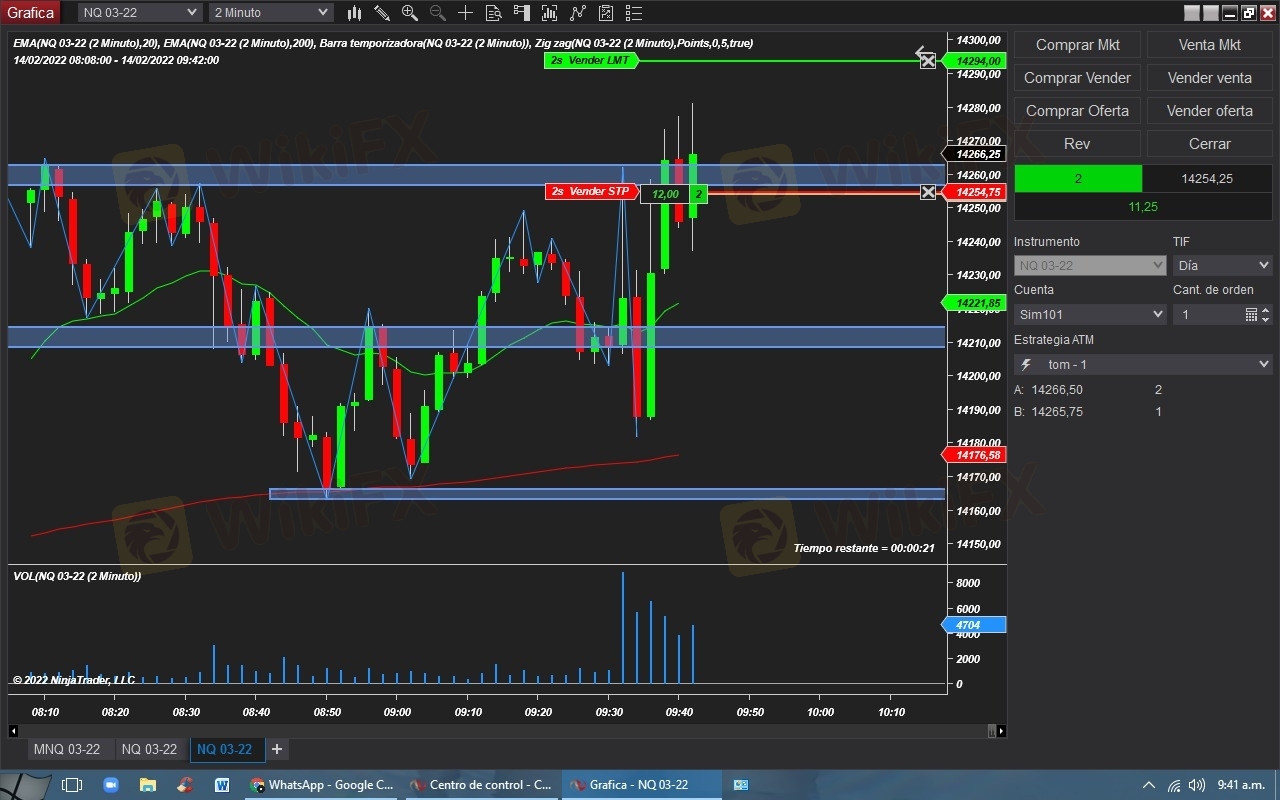
Task: Open the data box icon
Action: (493, 13)
